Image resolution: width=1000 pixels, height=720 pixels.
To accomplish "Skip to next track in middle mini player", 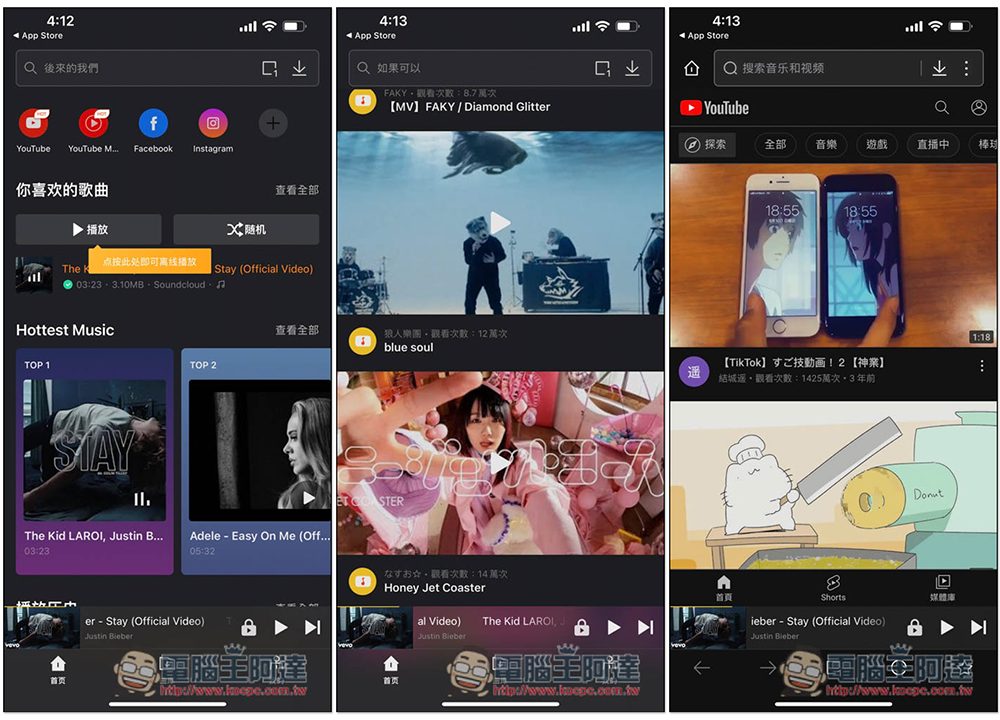I will pos(646,628).
